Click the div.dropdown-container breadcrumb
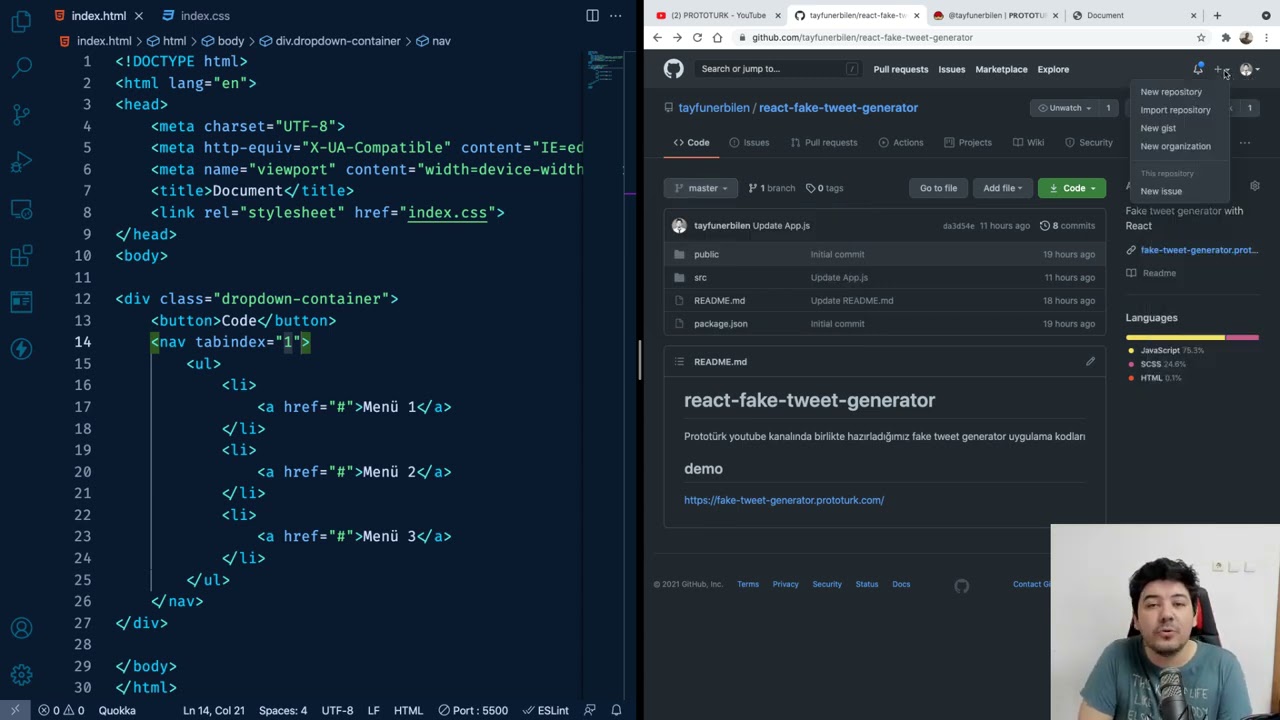This screenshot has height=720, width=1280. pos(330,41)
